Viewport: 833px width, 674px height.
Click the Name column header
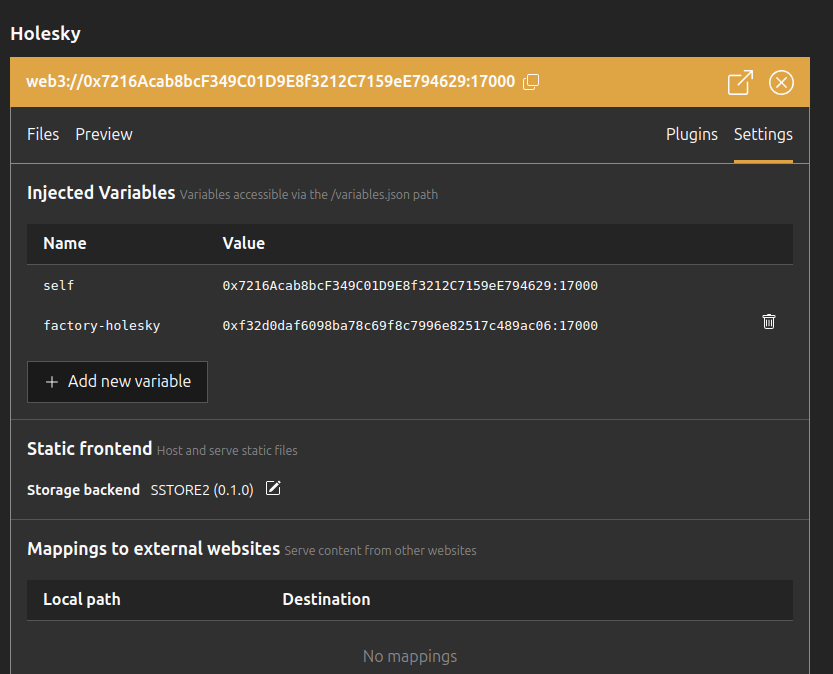(x=65, y=243)
